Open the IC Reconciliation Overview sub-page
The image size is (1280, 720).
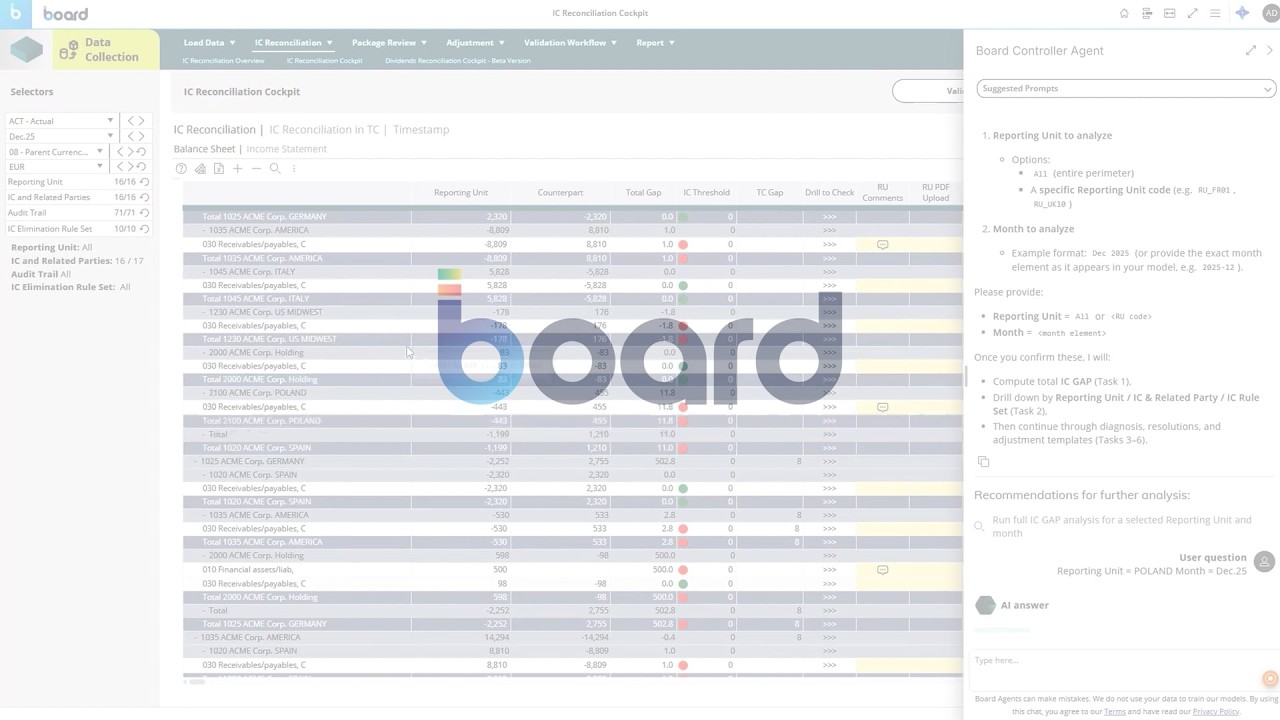[223, 61]
